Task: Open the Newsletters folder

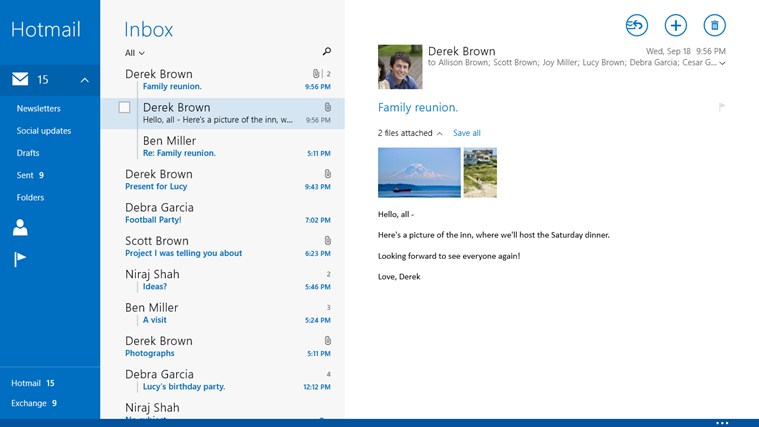Action: [x=39, y=108]
